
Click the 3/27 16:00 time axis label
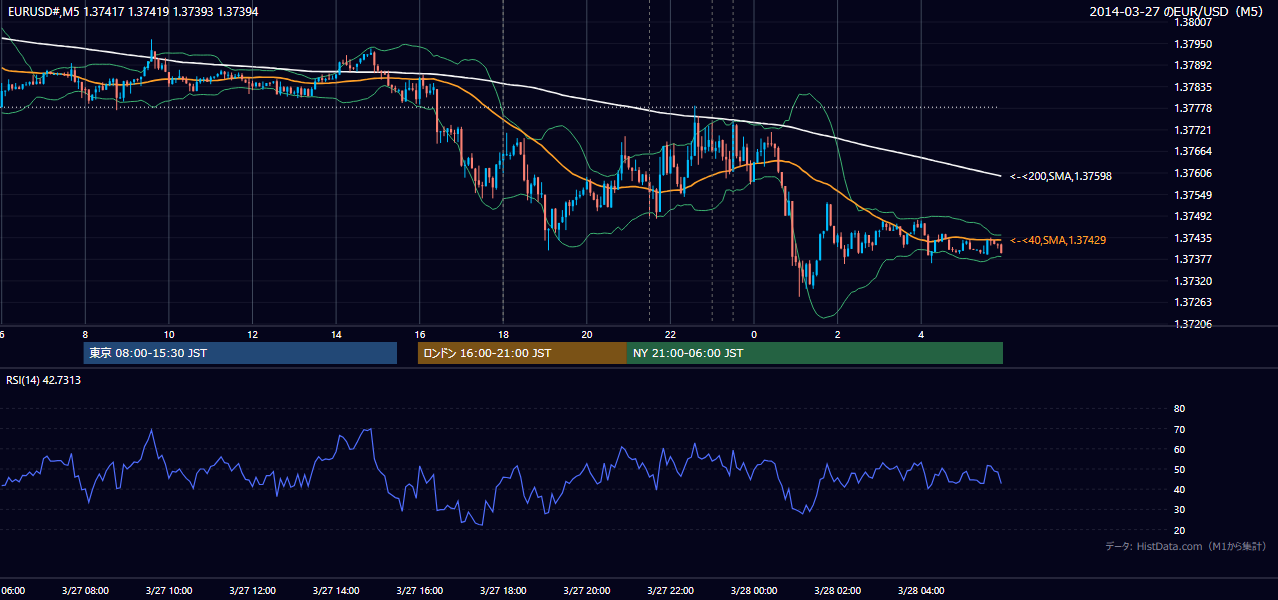click(419, 590)
